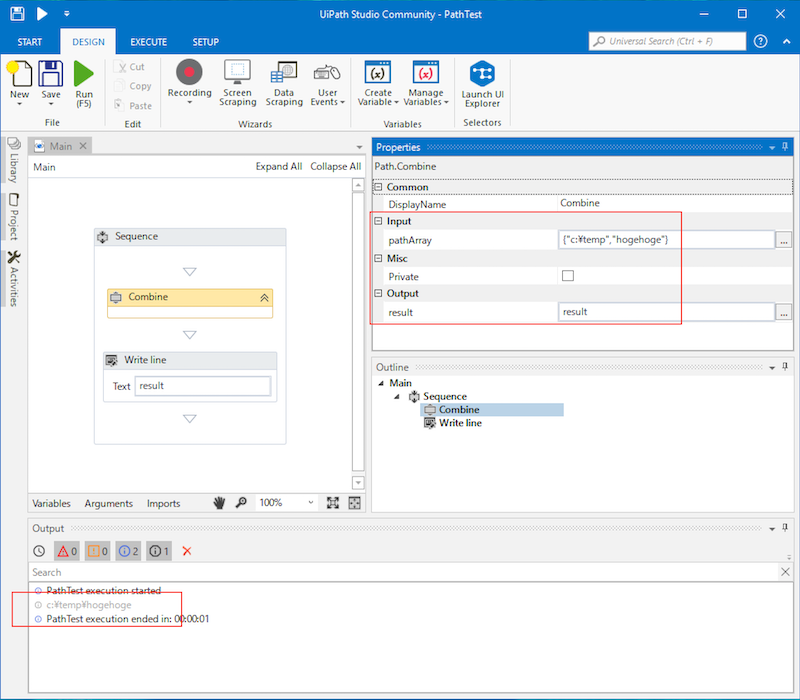Switch to the DESIGN tab

coord(88,42)
